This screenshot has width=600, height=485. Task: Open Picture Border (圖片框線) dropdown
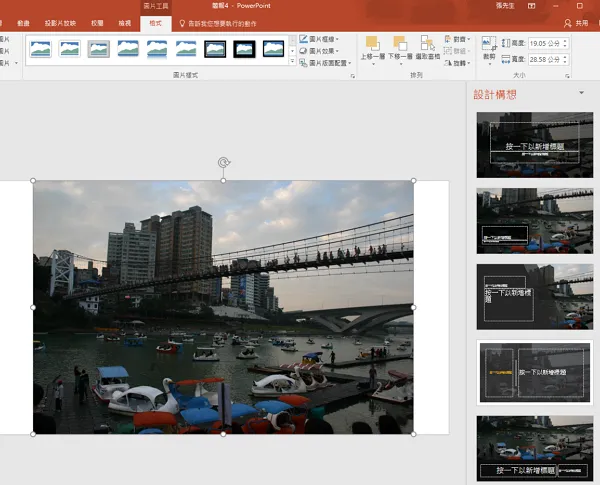319,39
